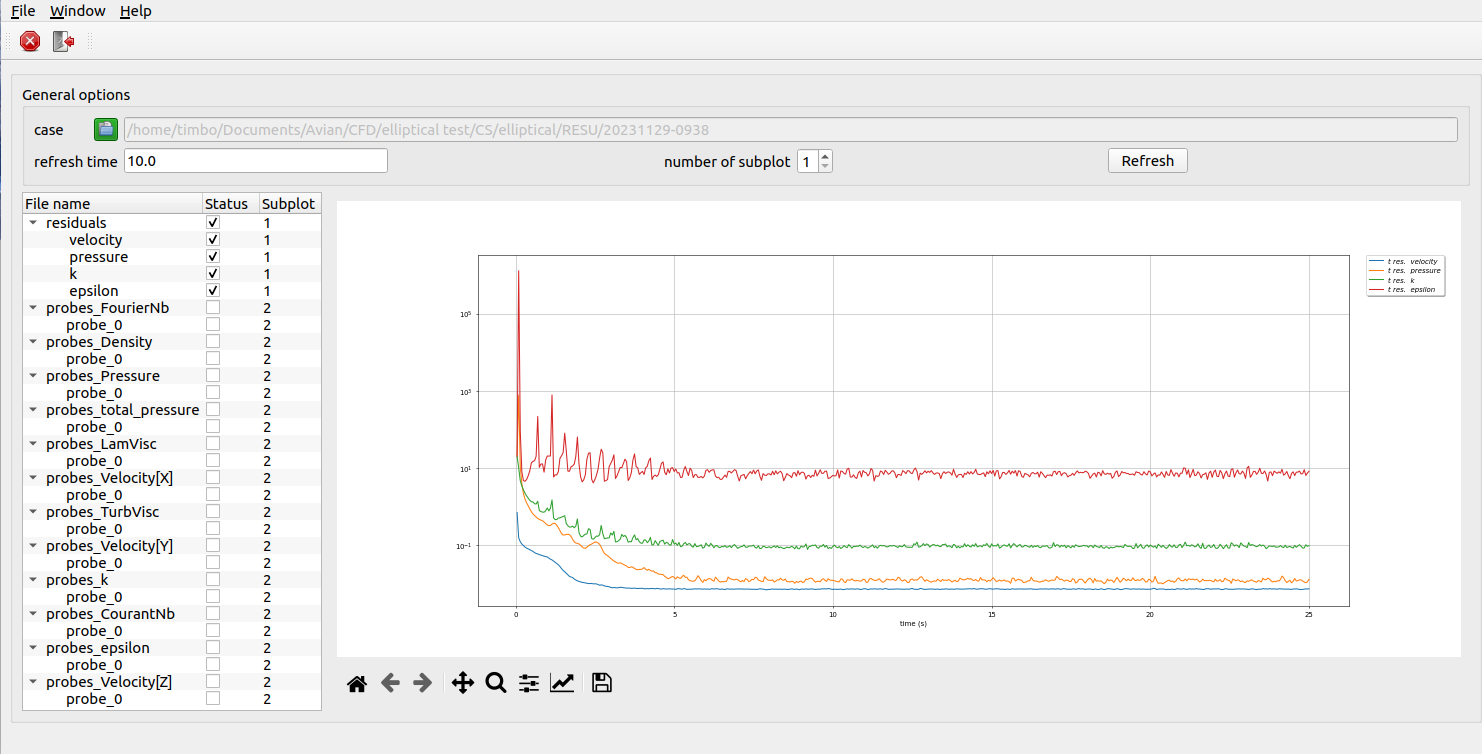The image size is (1482, 754).
Task: Click the red stop icon in toolbar
Action: 30,41
